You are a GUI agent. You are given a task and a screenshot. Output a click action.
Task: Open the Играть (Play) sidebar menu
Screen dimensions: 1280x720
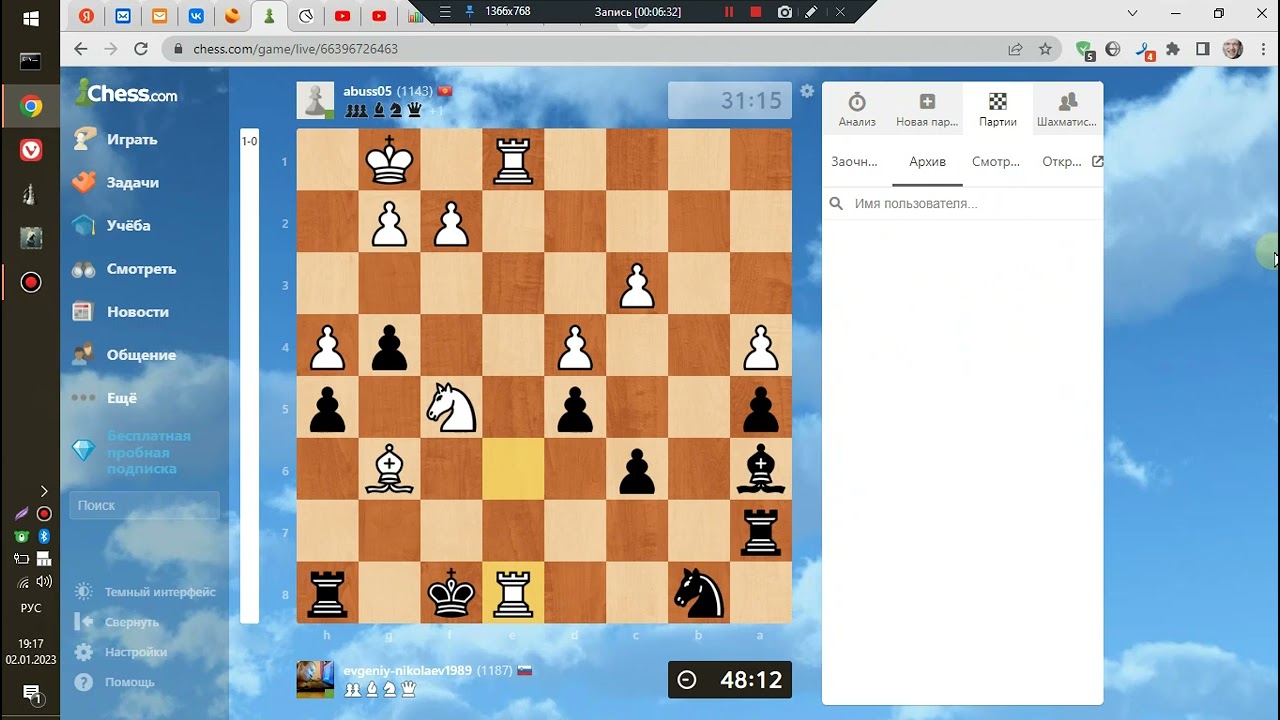[x=117, y=139]
